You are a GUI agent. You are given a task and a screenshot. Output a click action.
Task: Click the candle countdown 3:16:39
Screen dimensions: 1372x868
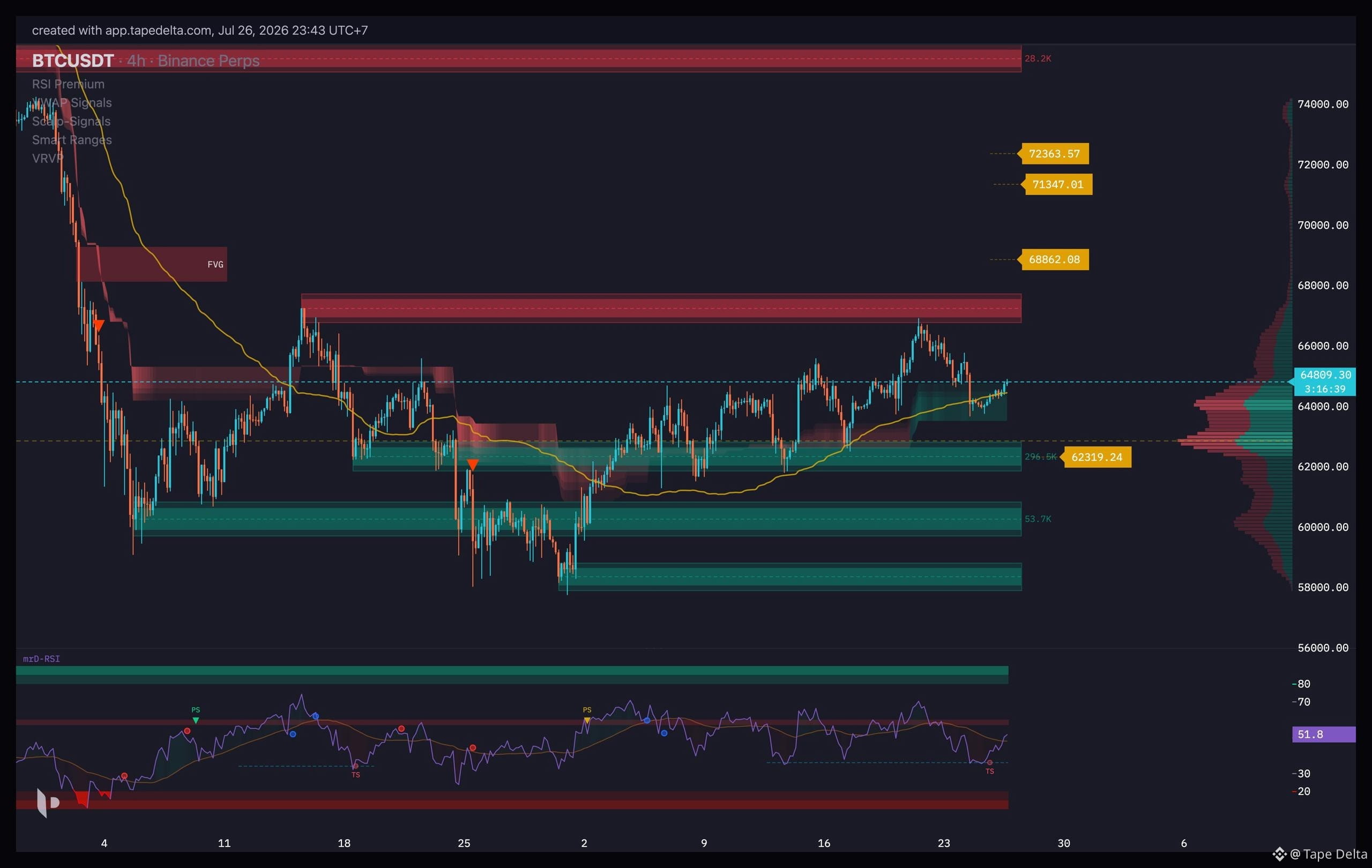(x=1325, y=389)
